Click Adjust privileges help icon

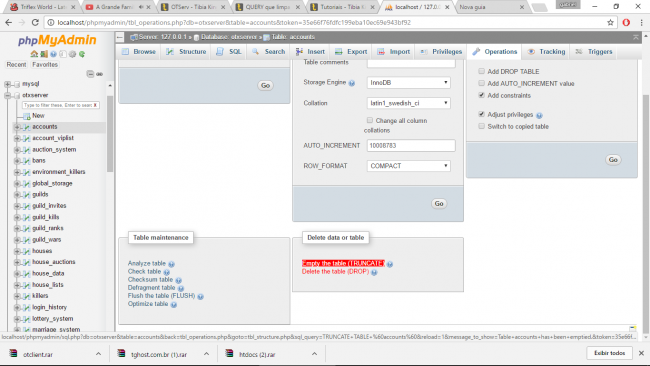point(539,115)
